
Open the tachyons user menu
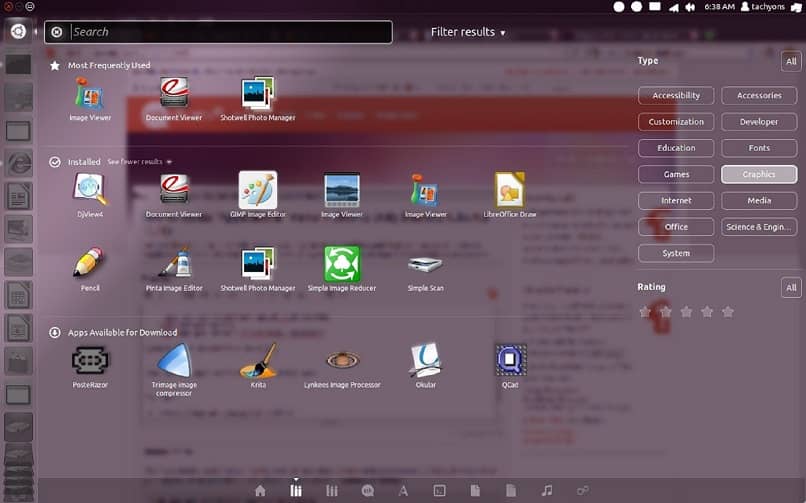763,7
